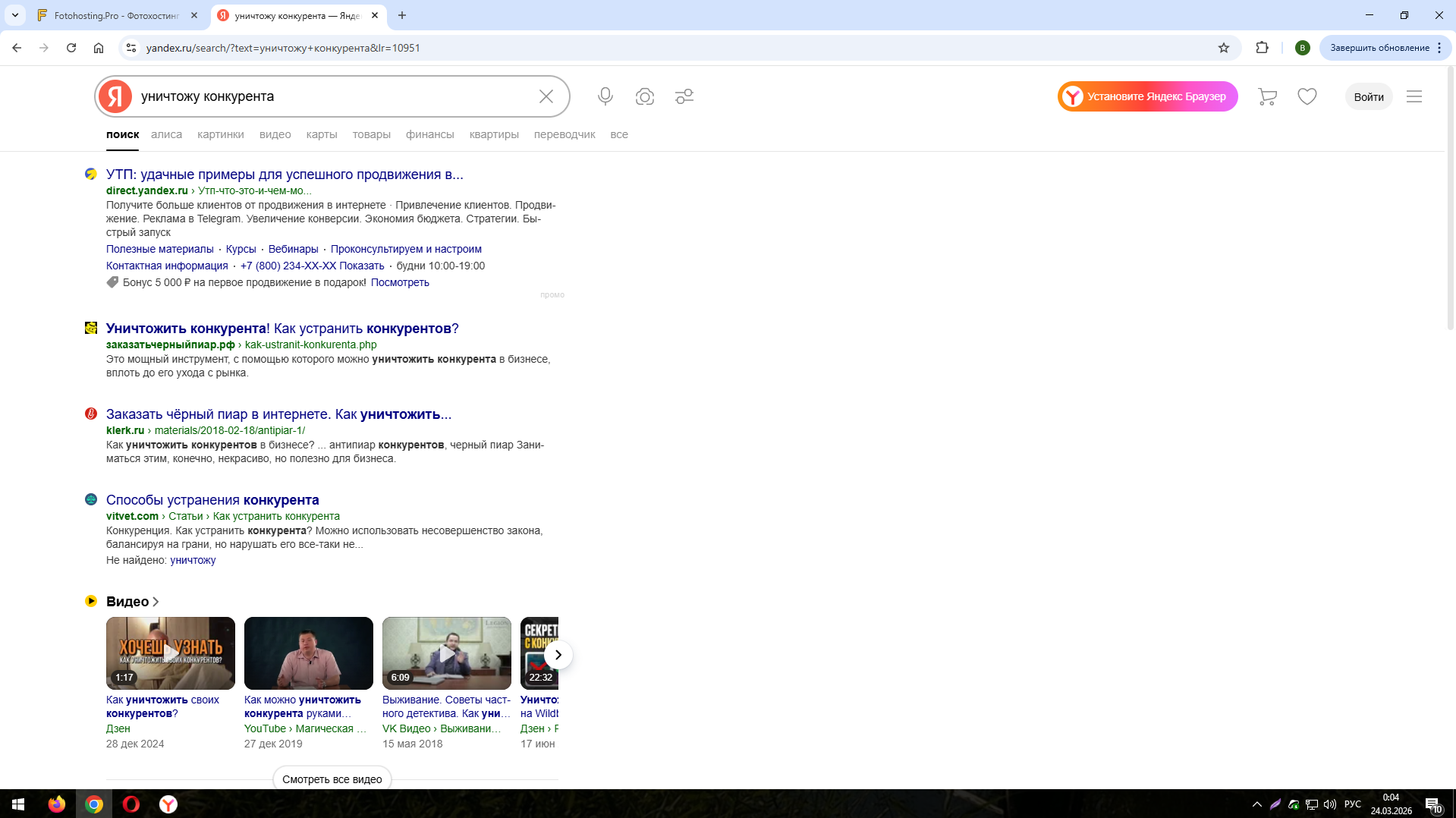Click the Yandex logo in search box
1456x818 pixels.
pos(115,96)
